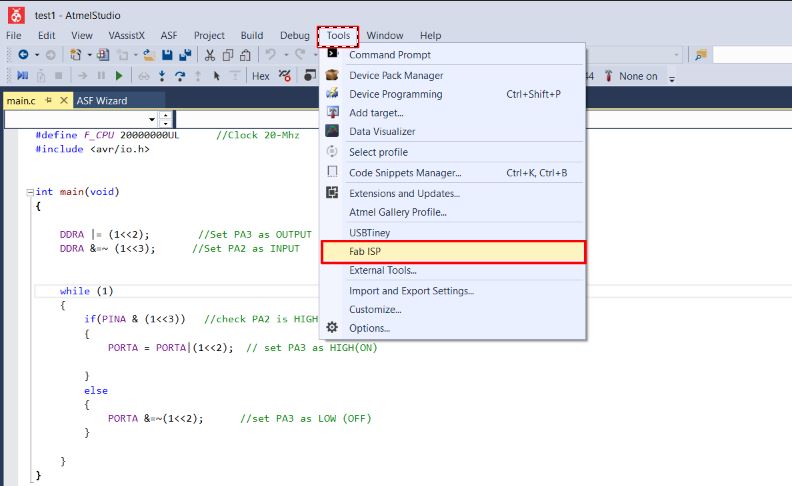Select Fab ISP from the Tools menu
This screenshot has width=792, height=486.
pyautogui.click(x=453, y=252)
